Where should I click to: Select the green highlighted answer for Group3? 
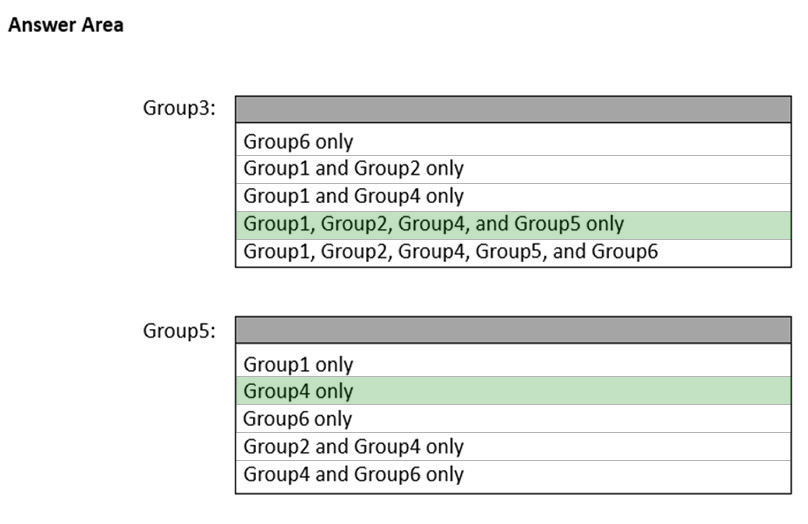(x=433, y=223)
